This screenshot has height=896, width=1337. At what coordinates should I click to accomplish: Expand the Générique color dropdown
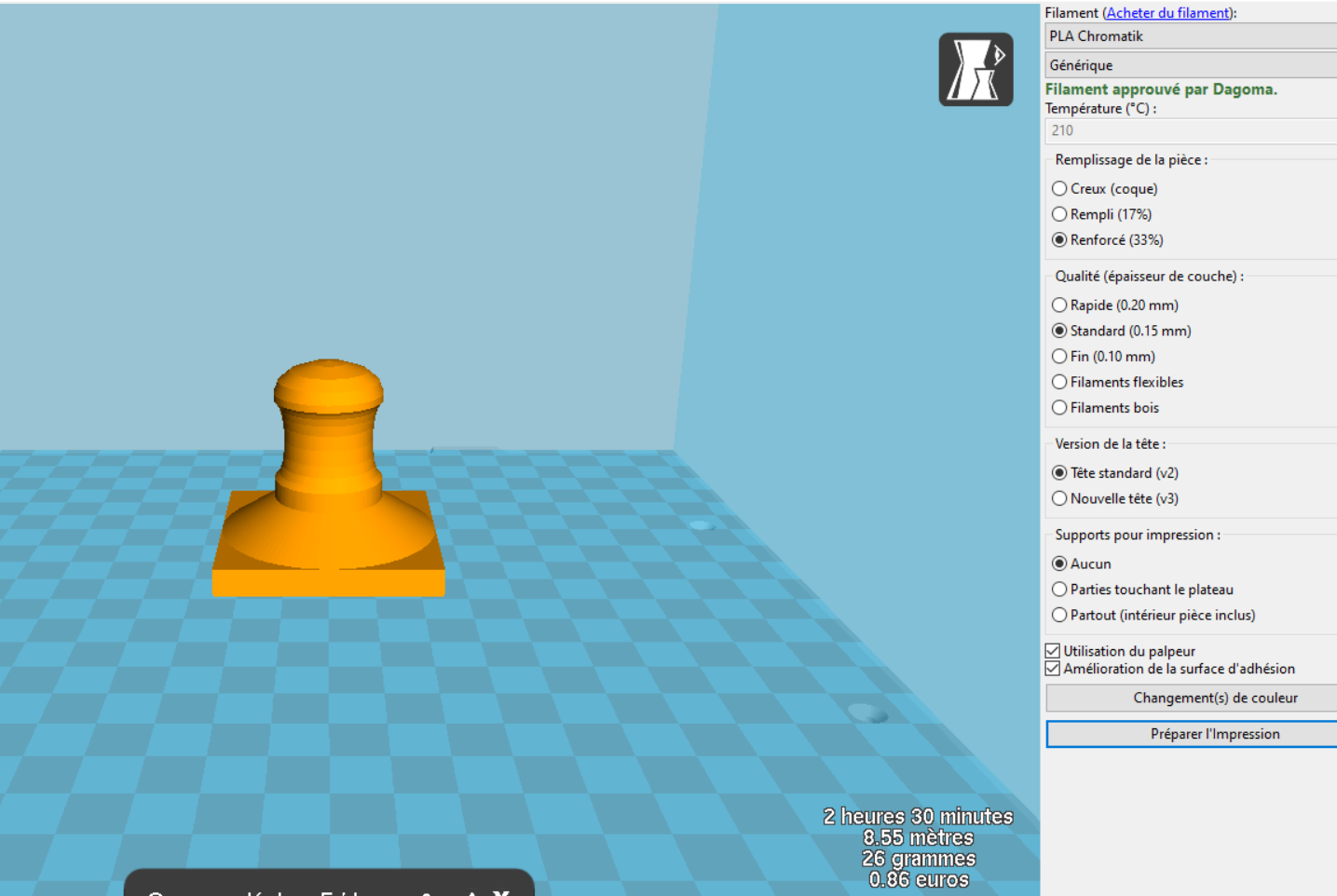click(x=1191, y=65)
